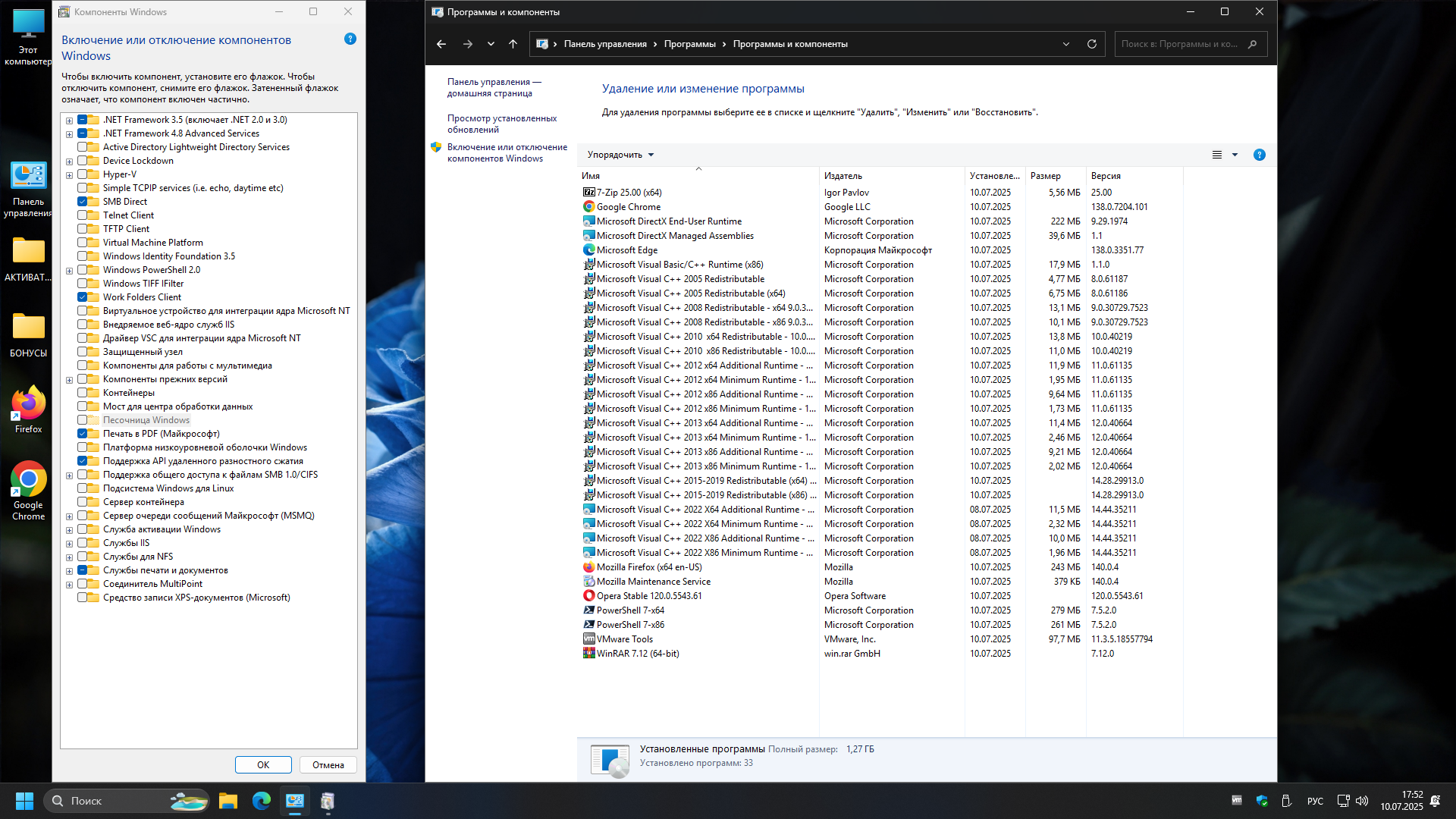Open the view options list icon

pyautogui.click(x=1217, y=155)
